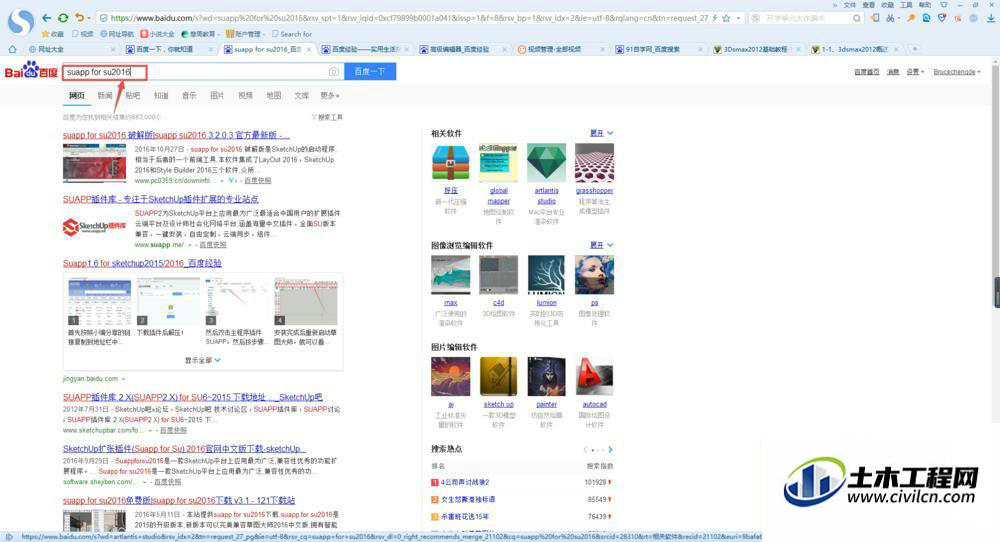Viewport: 1000px width, 542px height.
Task: Click the bookmark star in address bar
Action: pyautogui.click(x=726, y=18)
